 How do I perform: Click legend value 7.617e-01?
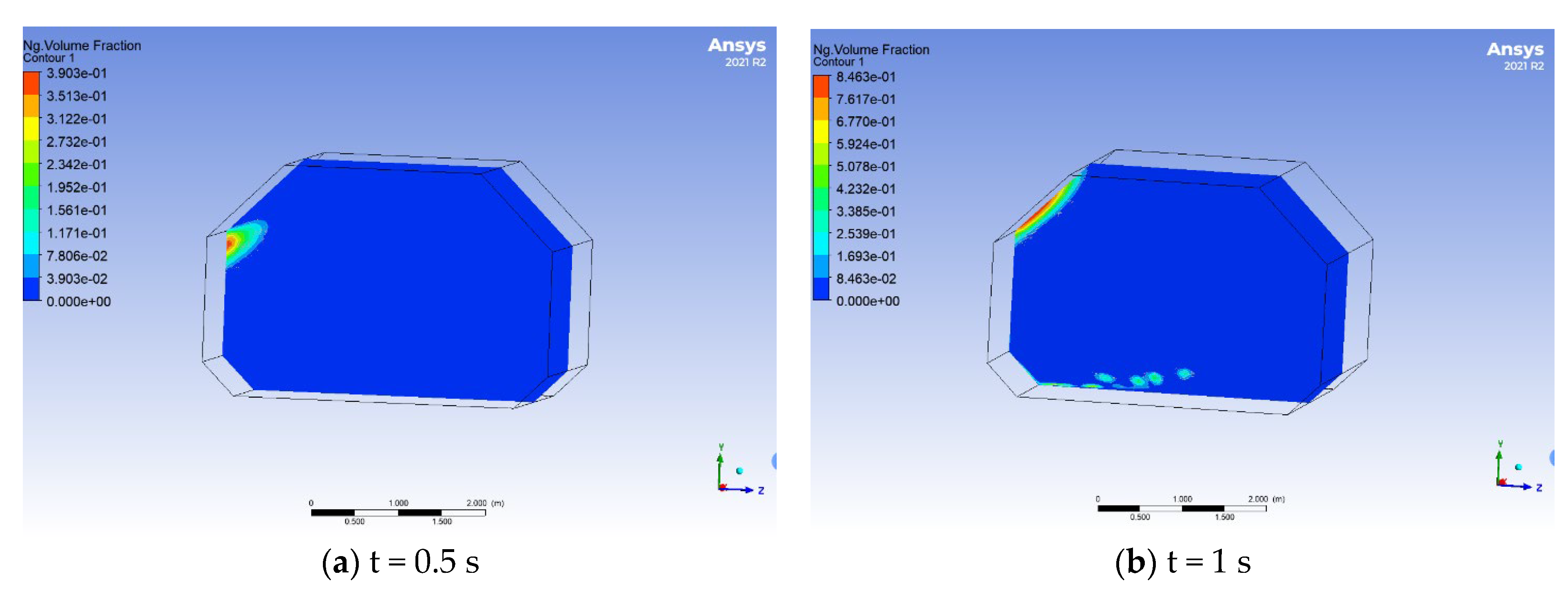tap(866, 99)
